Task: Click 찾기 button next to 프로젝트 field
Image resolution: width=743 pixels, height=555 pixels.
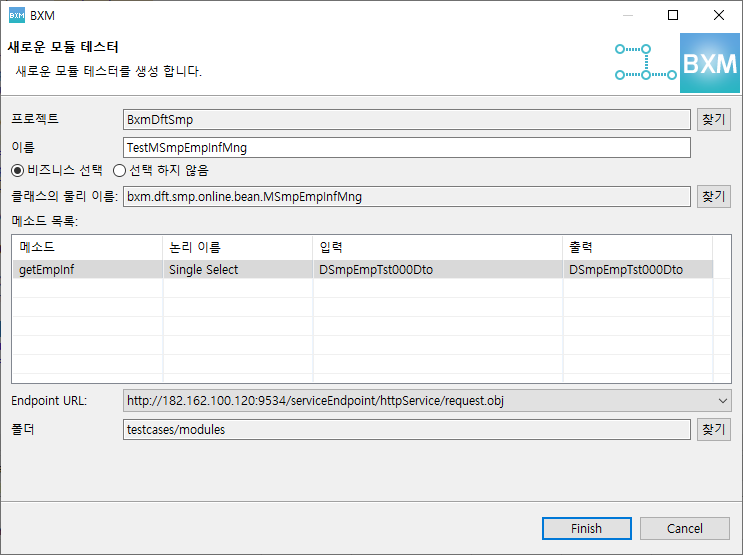Action: click(713, 120)
